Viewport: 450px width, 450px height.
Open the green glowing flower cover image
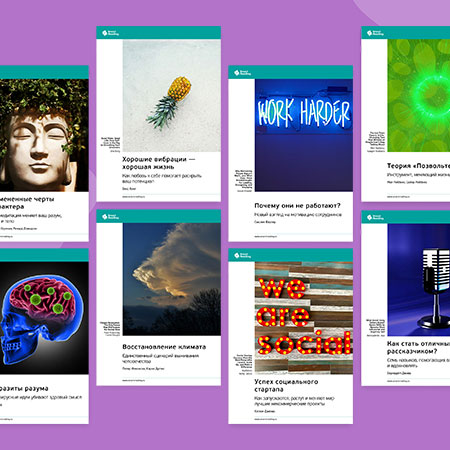coord(419,96)
